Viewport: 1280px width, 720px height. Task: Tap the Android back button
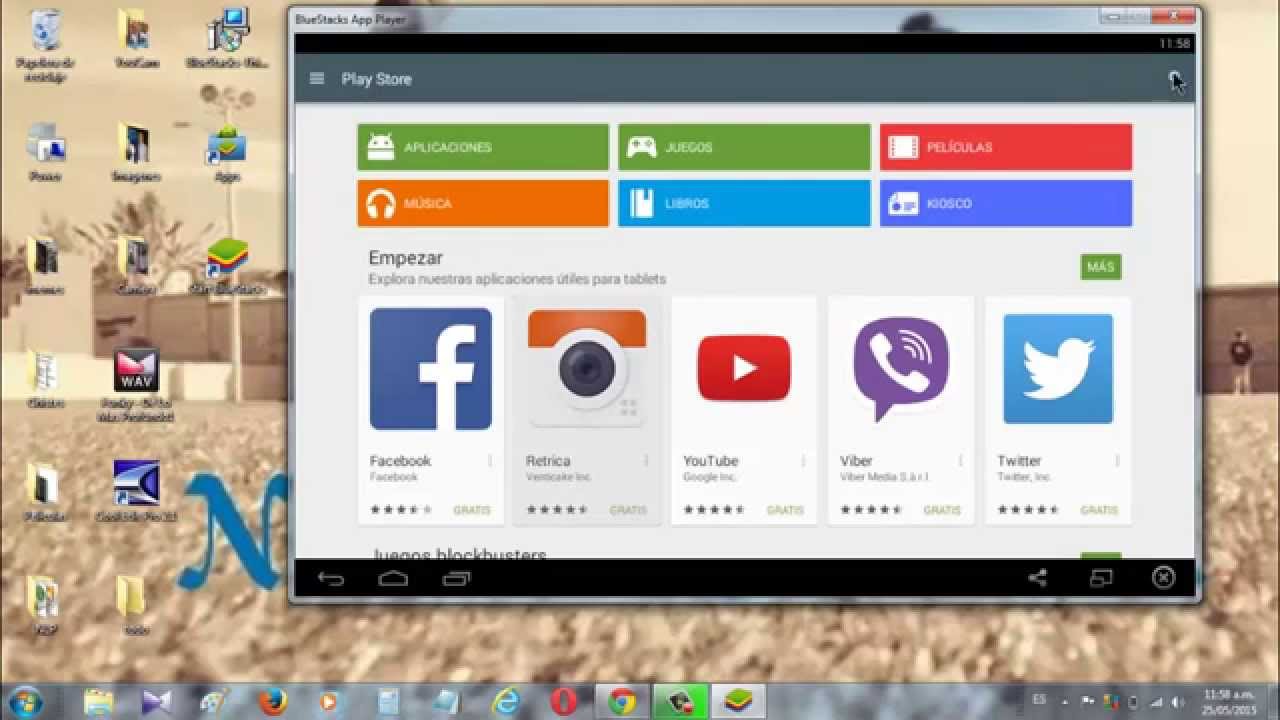(x=331, y=578)
